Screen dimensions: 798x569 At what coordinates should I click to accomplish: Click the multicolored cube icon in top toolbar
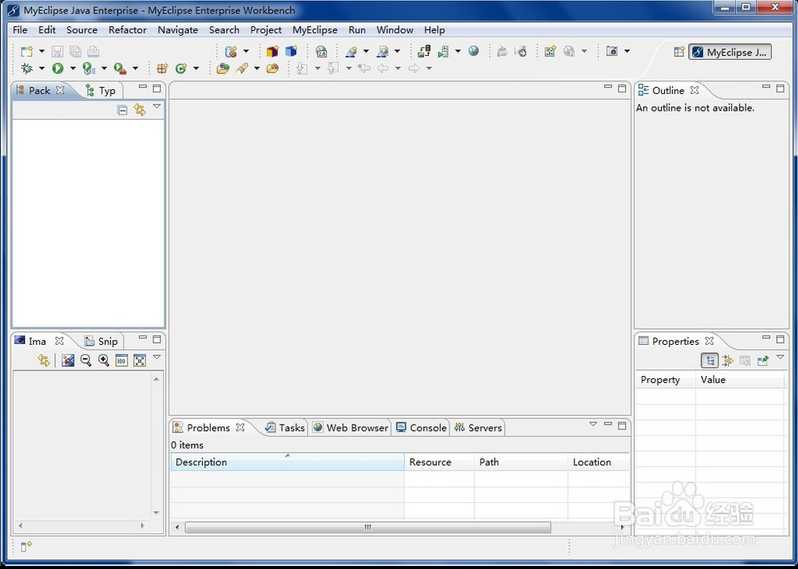pos(272,51)
